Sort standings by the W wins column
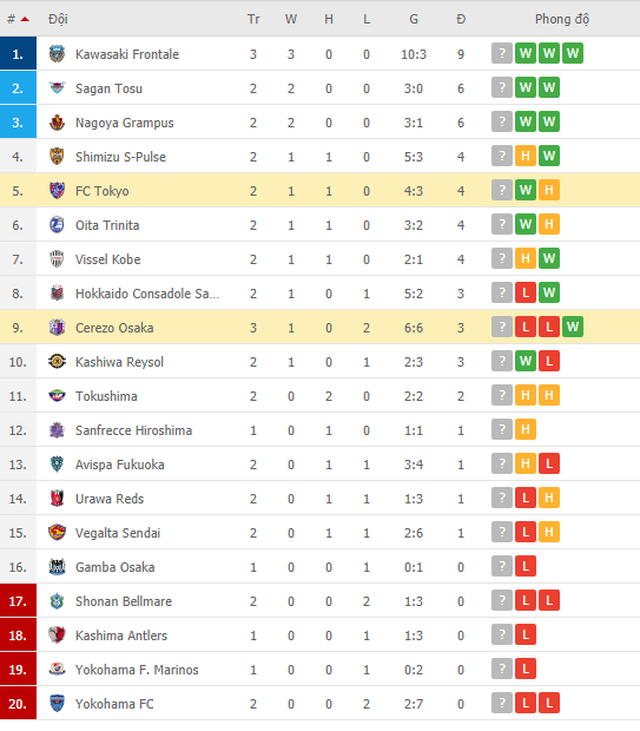The height and width of the screenshot is (731, 640). pos(291,19)
